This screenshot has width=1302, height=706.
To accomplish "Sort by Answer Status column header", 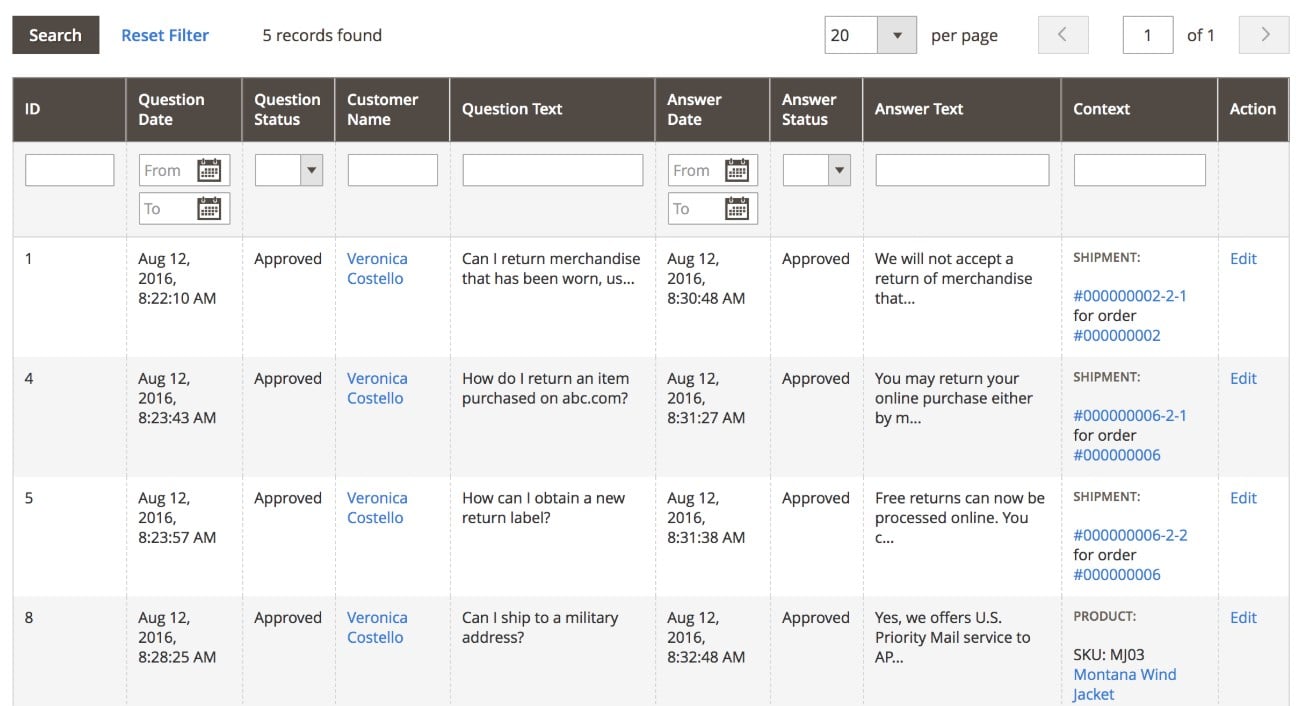I will click(816, 109).
